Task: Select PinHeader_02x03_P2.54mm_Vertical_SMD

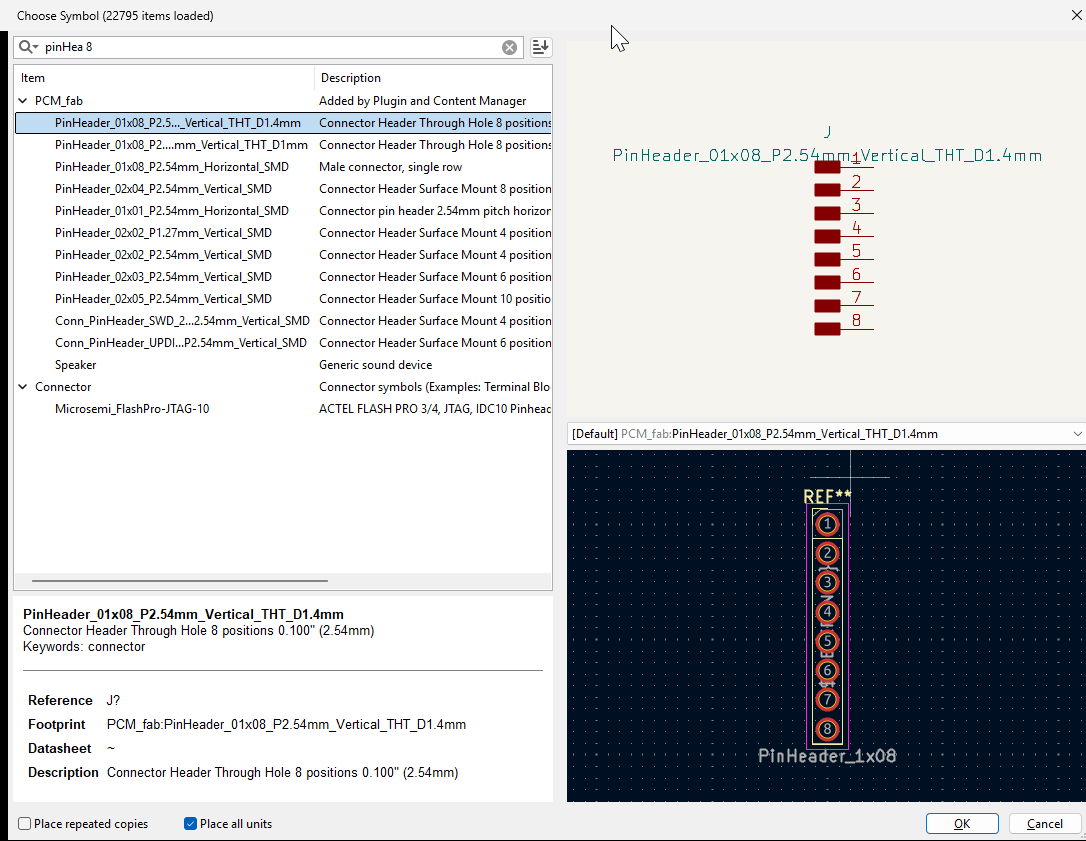Action: pos(283,277)
